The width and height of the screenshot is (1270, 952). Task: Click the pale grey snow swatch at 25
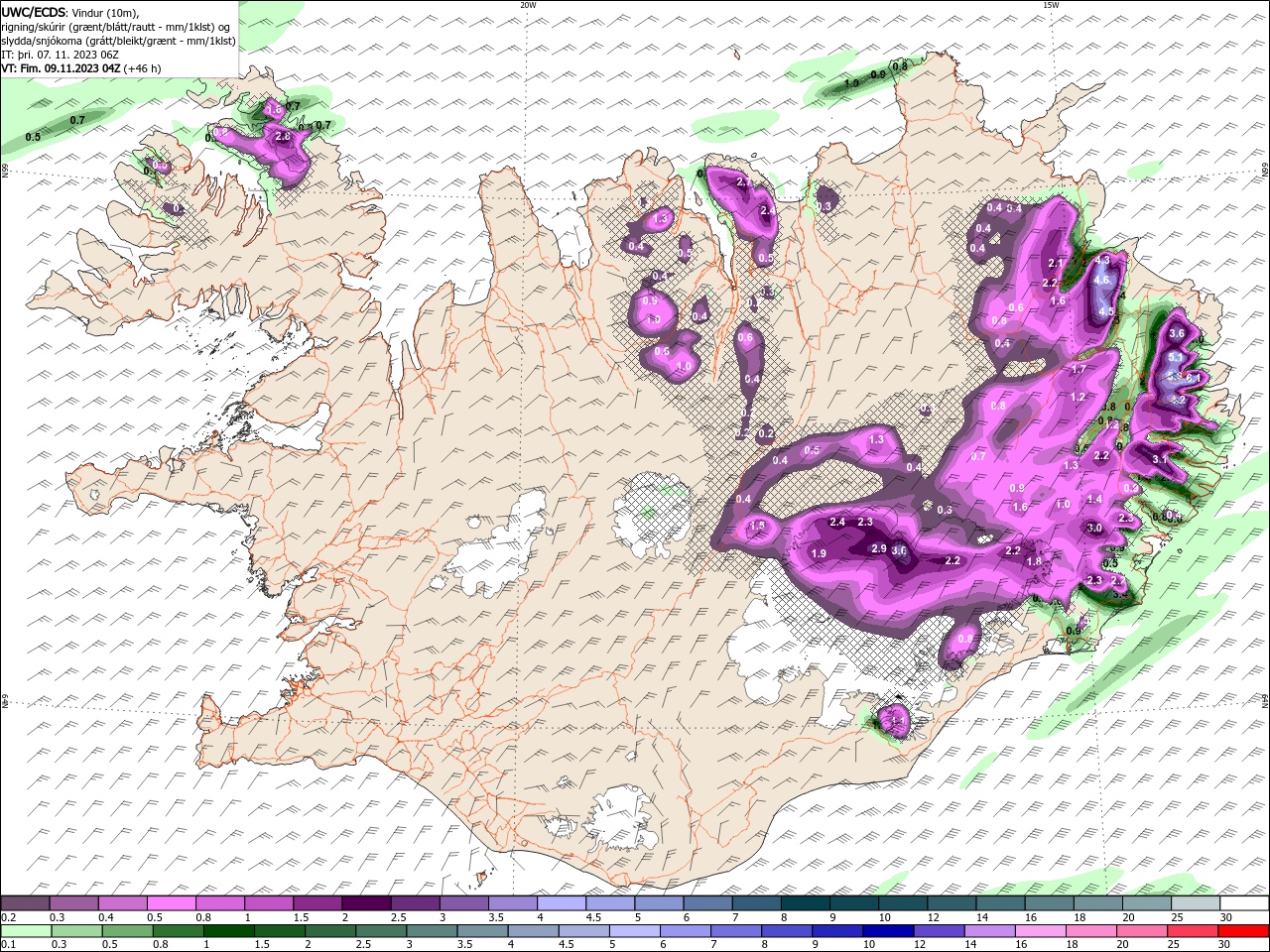[x=1196, y=903]
